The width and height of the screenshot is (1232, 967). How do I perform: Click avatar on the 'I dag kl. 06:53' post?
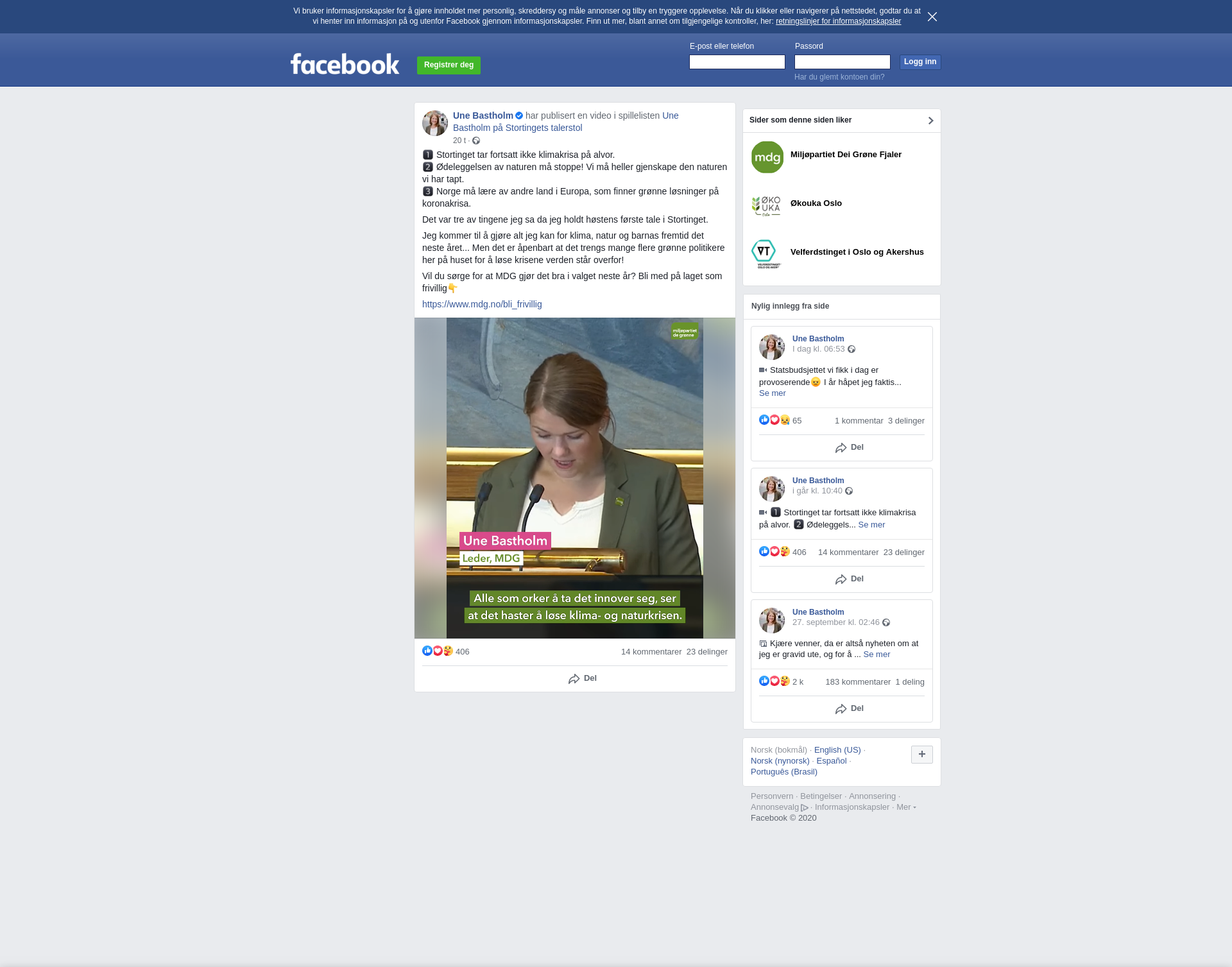click(x=772, y=347)
